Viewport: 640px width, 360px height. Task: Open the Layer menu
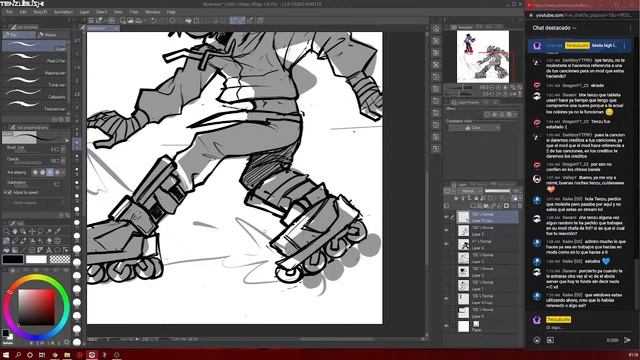pos(84,12)
